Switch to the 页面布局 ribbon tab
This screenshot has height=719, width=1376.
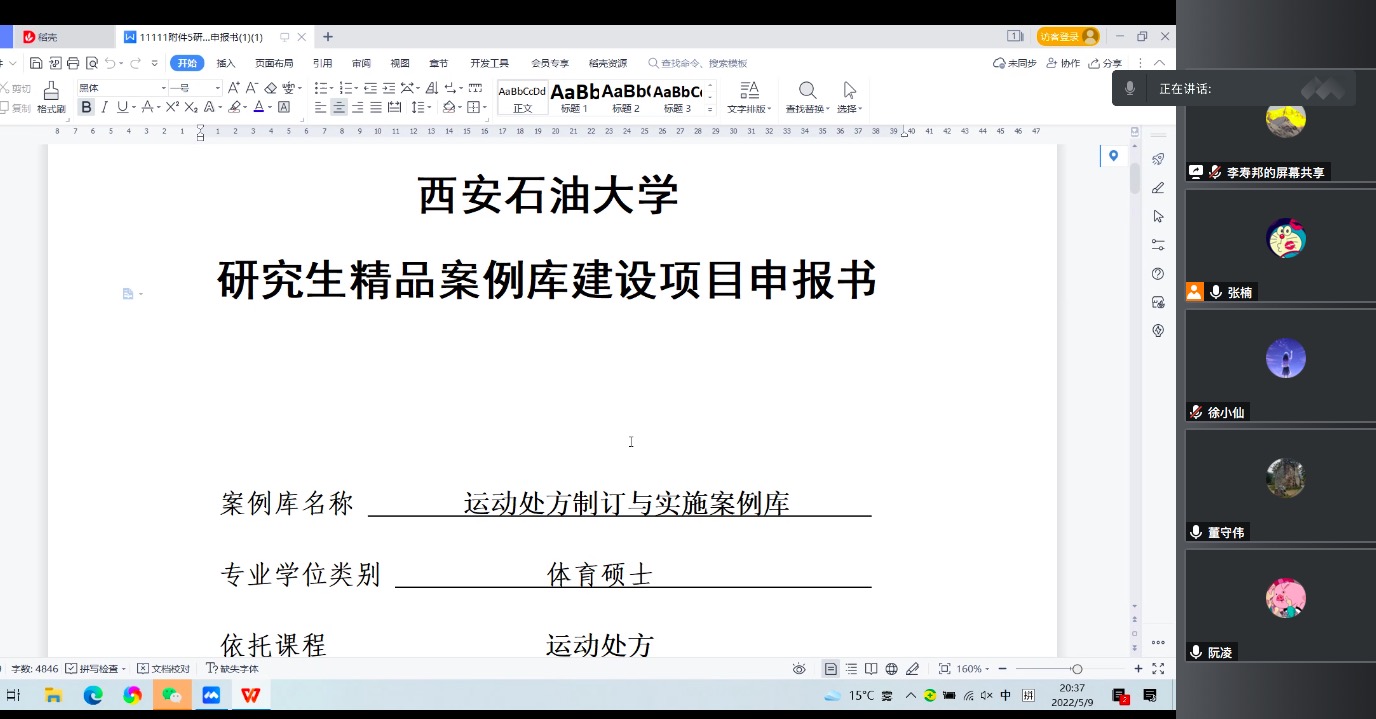[x=274, y=63]
